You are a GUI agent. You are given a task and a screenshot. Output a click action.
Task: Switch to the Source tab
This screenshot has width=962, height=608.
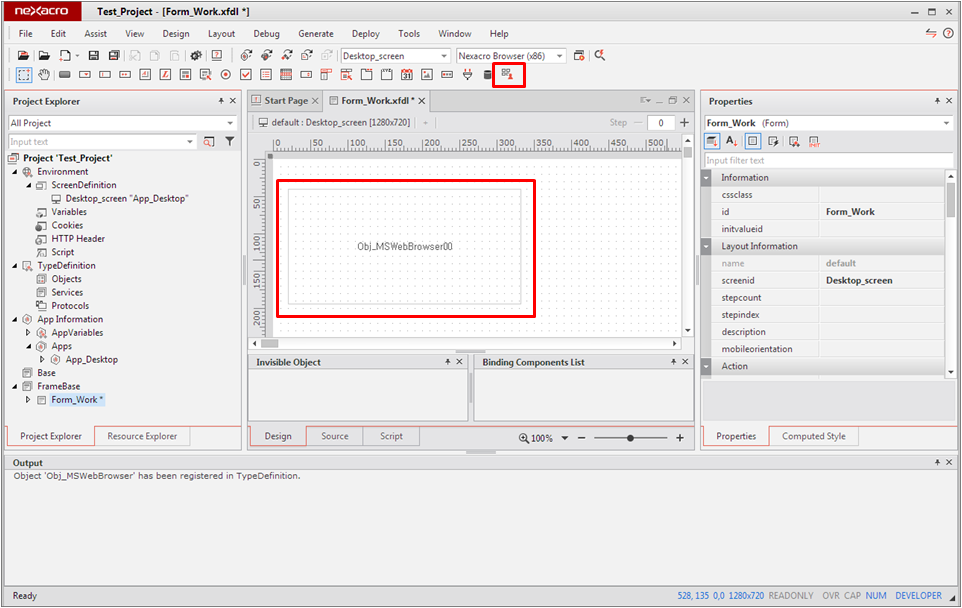pos(335,436)
